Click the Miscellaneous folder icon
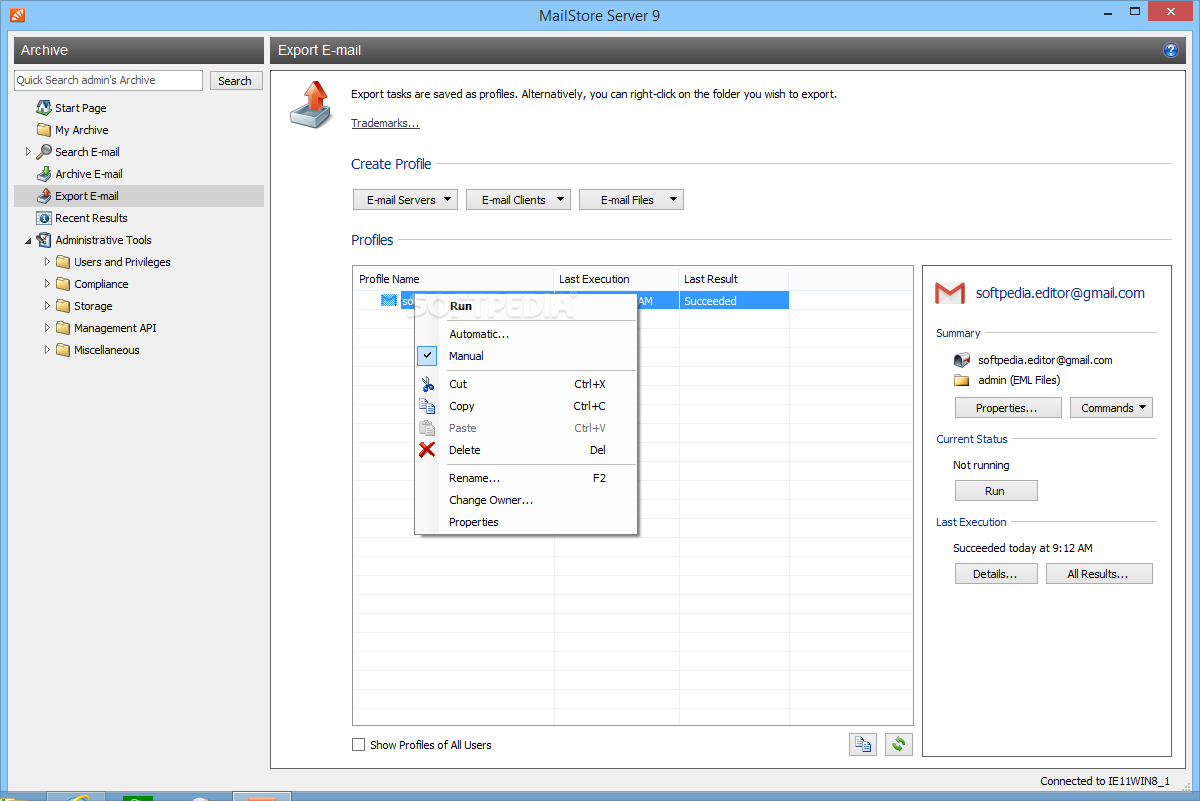Image resolution: width=1200 pixels, height=801 pixels. (63, 350)
